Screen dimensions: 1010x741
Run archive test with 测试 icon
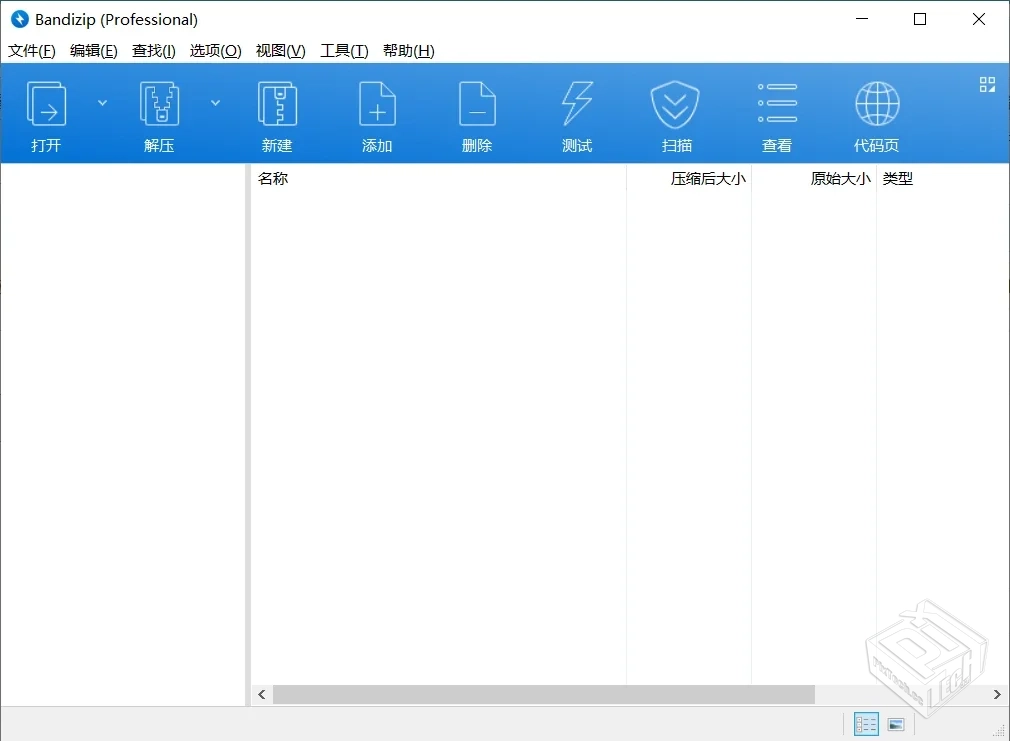[577, 105]
